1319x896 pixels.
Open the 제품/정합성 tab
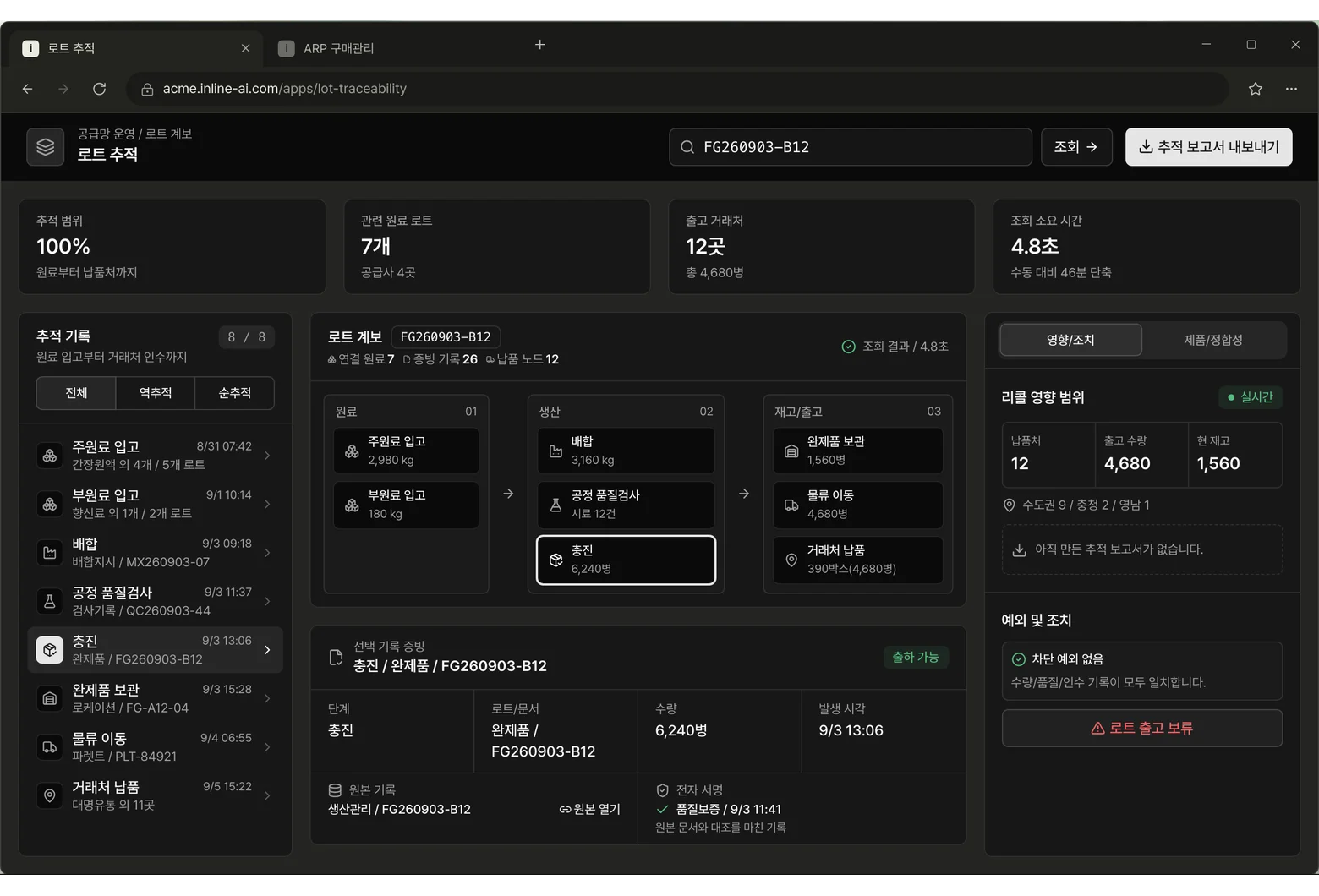click(1213, 340)
